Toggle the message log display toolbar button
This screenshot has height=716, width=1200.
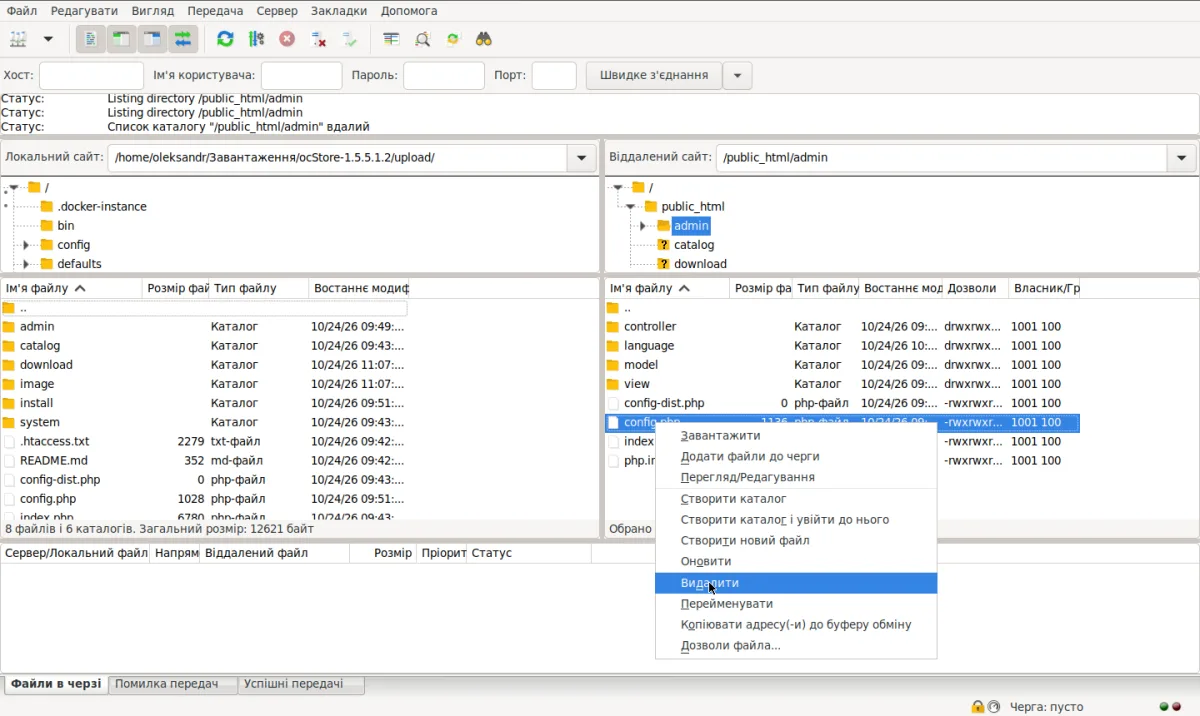(x=90, y=39)
